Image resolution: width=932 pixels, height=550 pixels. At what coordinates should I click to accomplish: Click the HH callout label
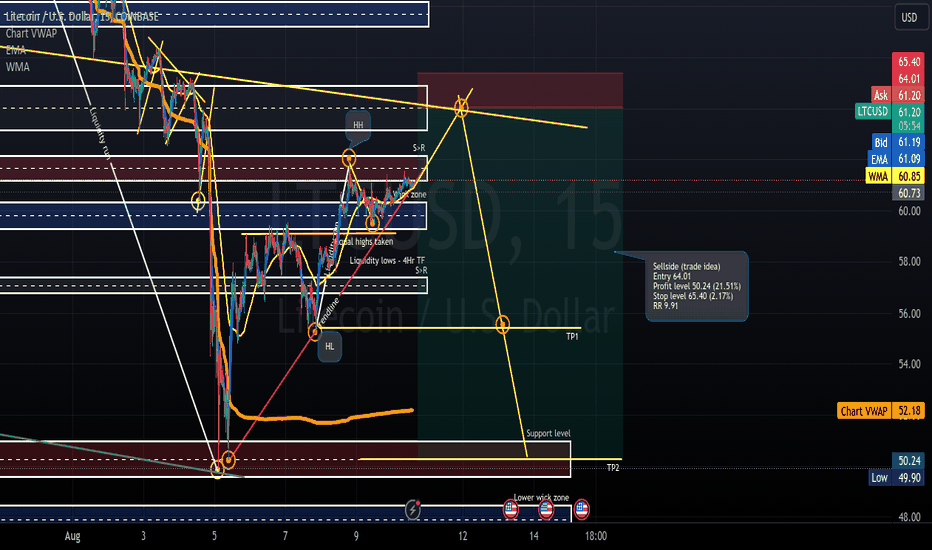pyautogui.click(x=358, y=125)
